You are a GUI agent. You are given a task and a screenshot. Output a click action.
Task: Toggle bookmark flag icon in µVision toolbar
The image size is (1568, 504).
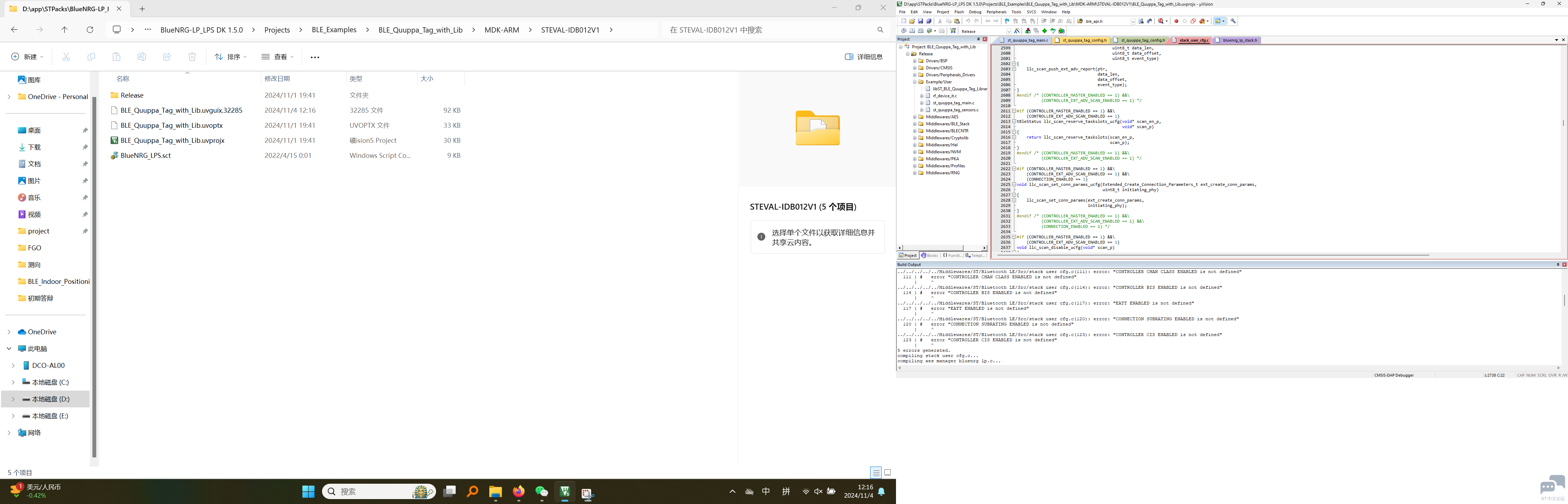[x=1007, y=21]
